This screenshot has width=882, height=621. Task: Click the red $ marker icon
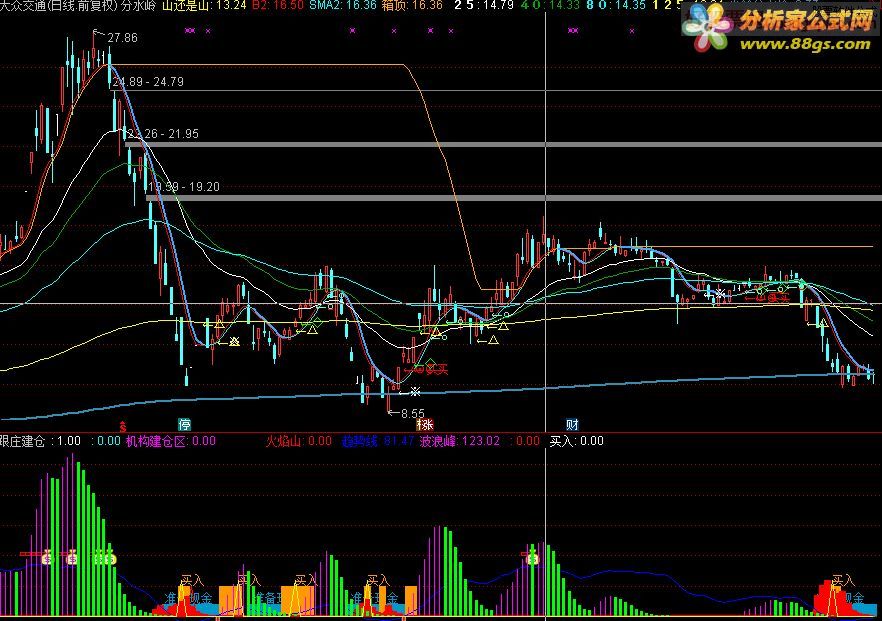pyautogui.click(x=123, y=427)
